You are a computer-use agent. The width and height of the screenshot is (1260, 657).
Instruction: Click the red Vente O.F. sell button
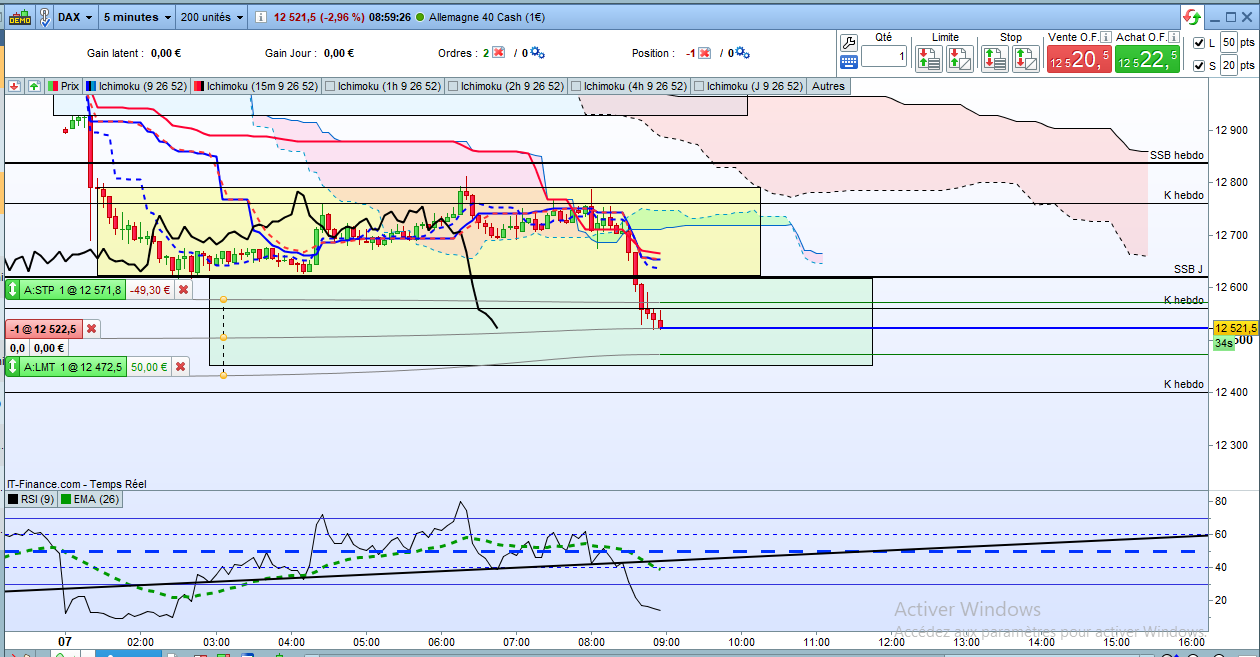(1078, 59)
